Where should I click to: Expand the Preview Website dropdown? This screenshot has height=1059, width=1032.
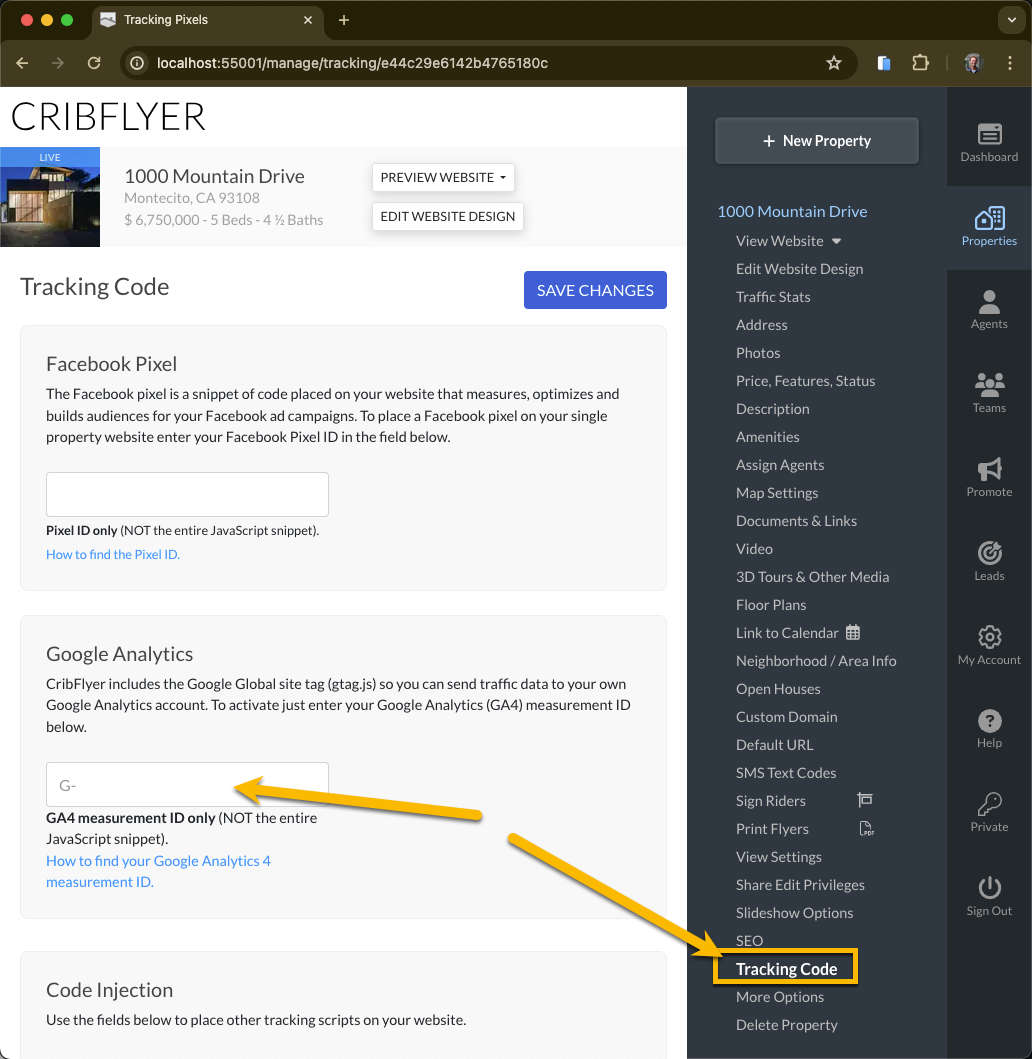(x=443, y=178)
